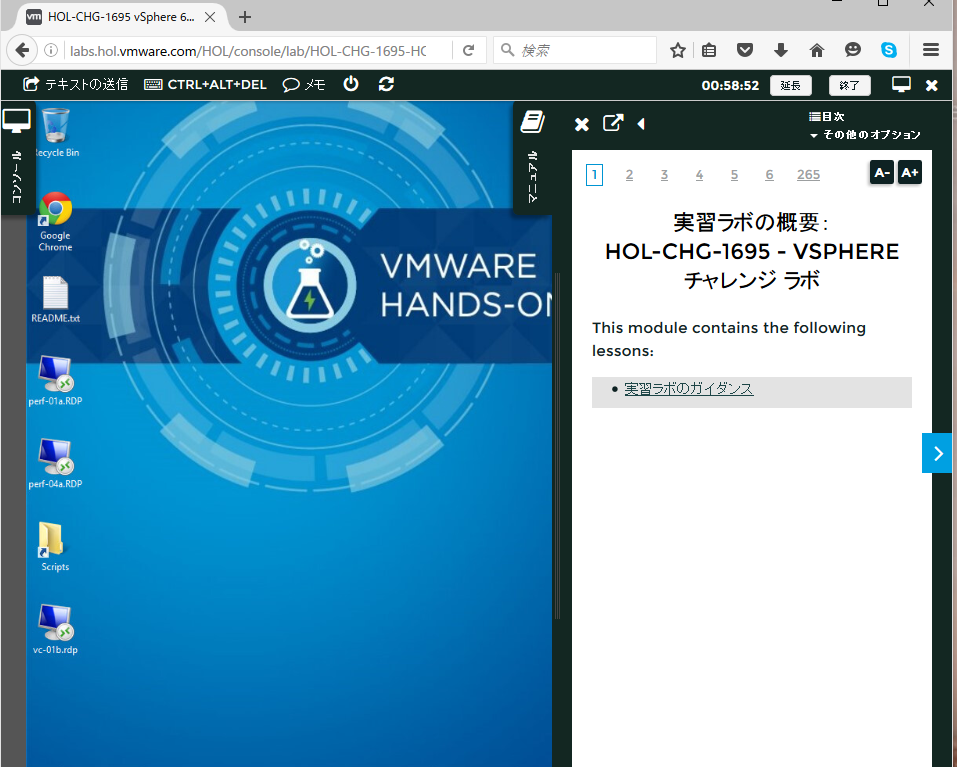The image size is (957, 767).
Task: Click the 検索 search box
Action: [575, 50]
